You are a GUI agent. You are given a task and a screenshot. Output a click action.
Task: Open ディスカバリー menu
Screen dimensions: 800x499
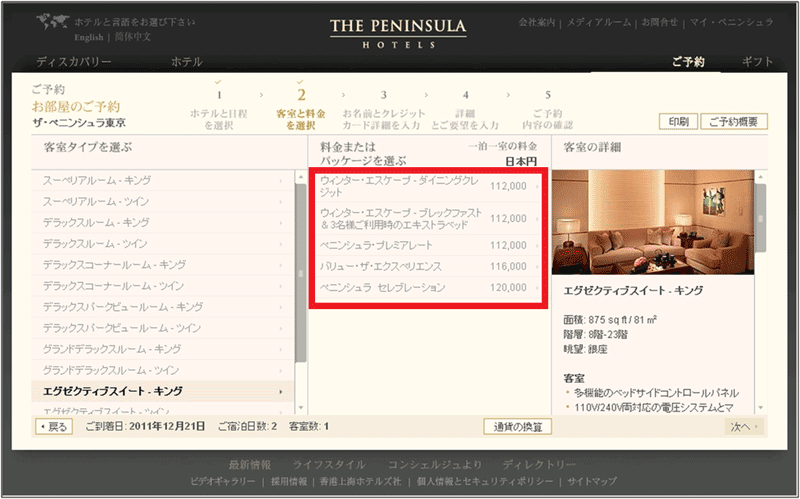(x=73, y=62)
